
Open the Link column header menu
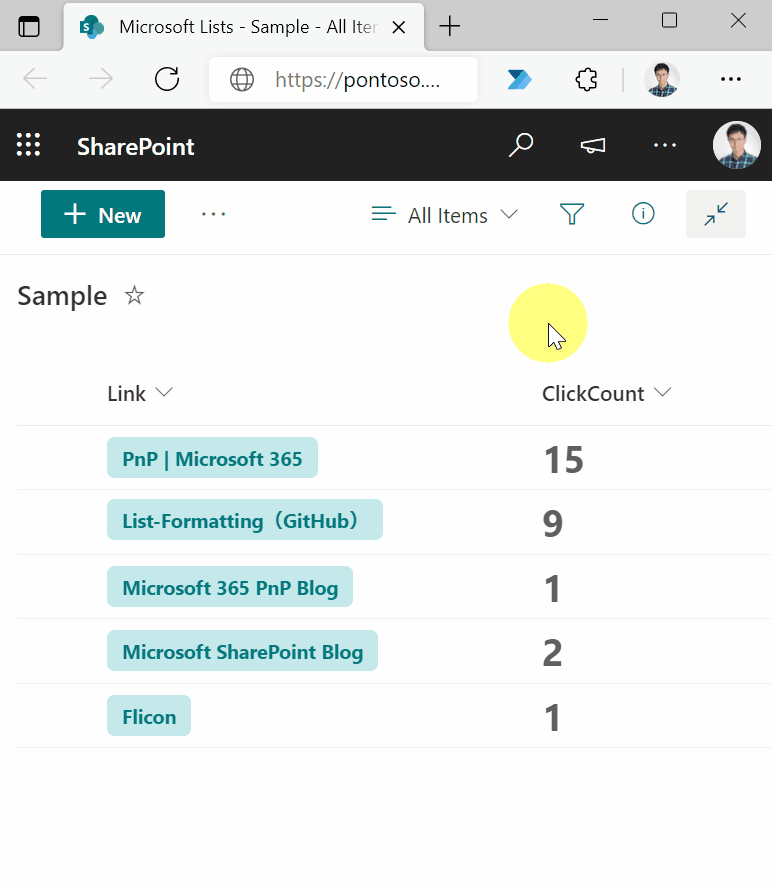140,393
